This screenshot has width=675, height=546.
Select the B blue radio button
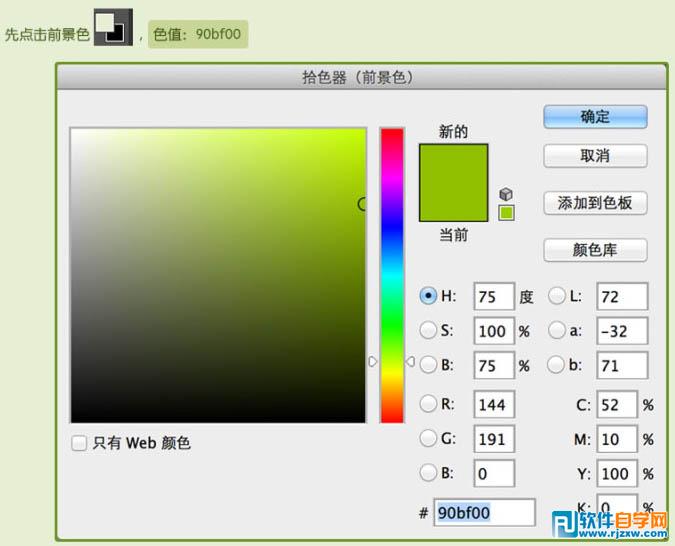pos(428,473)
